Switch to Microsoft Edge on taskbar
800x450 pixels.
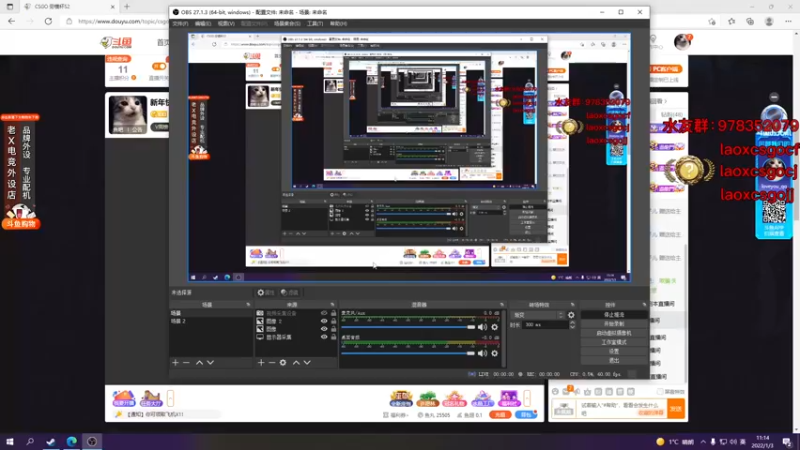[71, 441]
